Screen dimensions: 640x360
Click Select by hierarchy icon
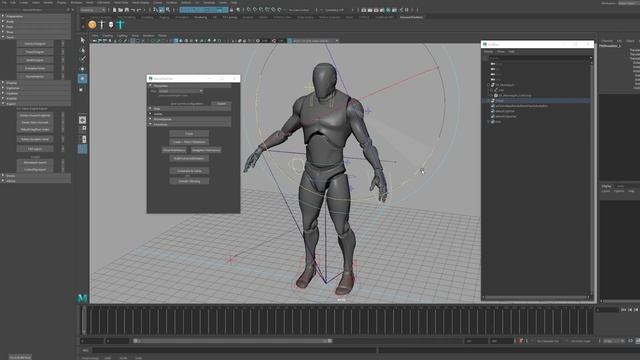156,10
